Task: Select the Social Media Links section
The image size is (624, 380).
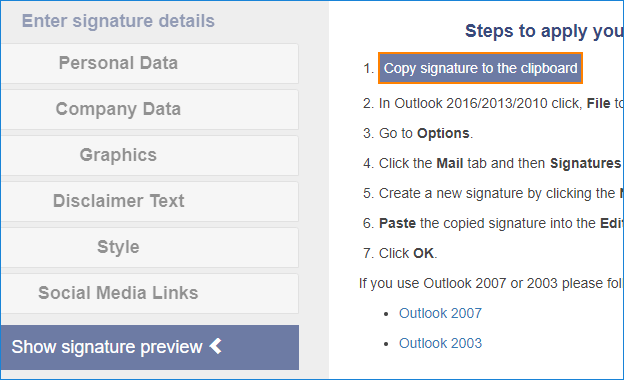Action: click(x=150, y=293)
